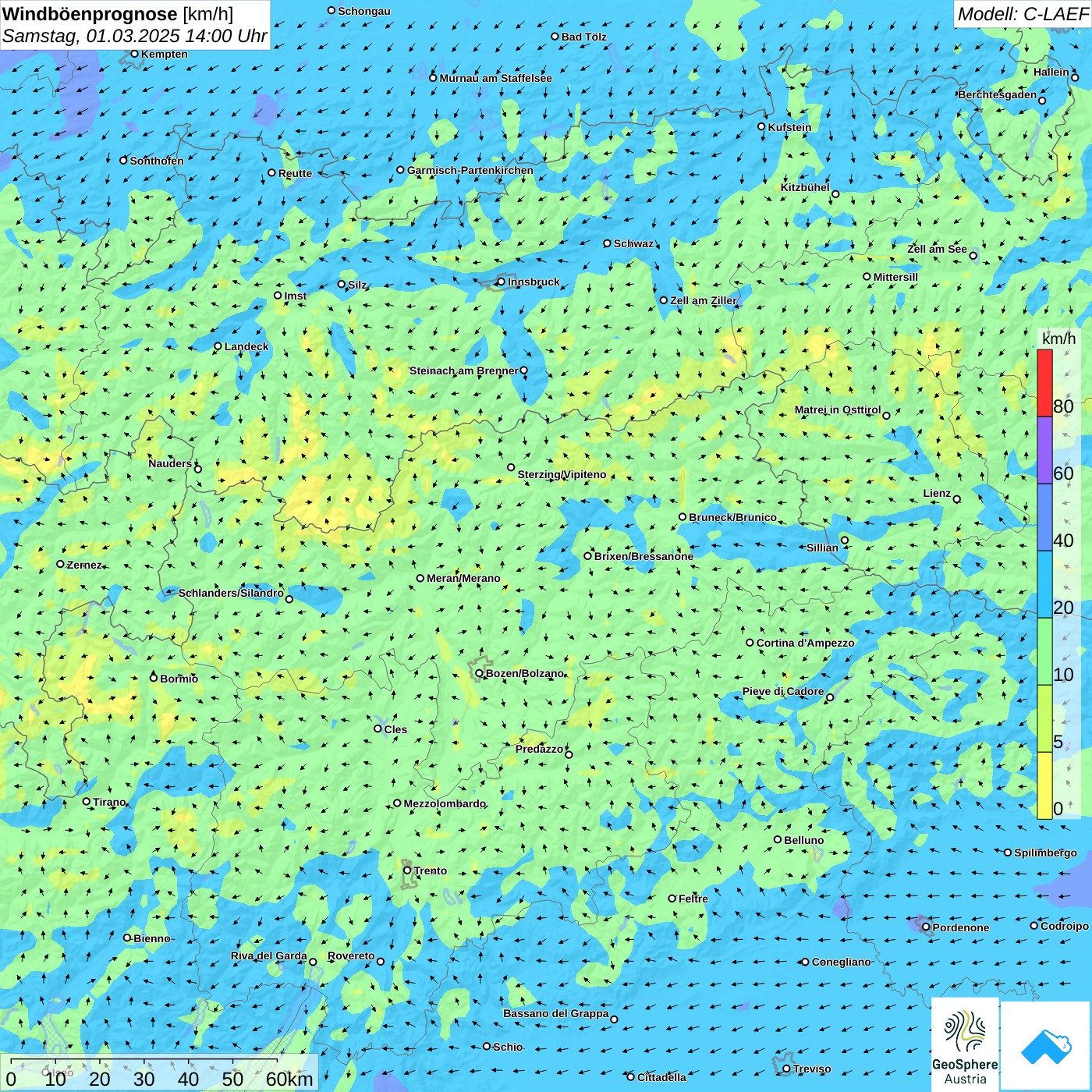Click the Kitzbühel label
The width and height of the screenshot is (1092, 1092).
(x=805, y=187)
